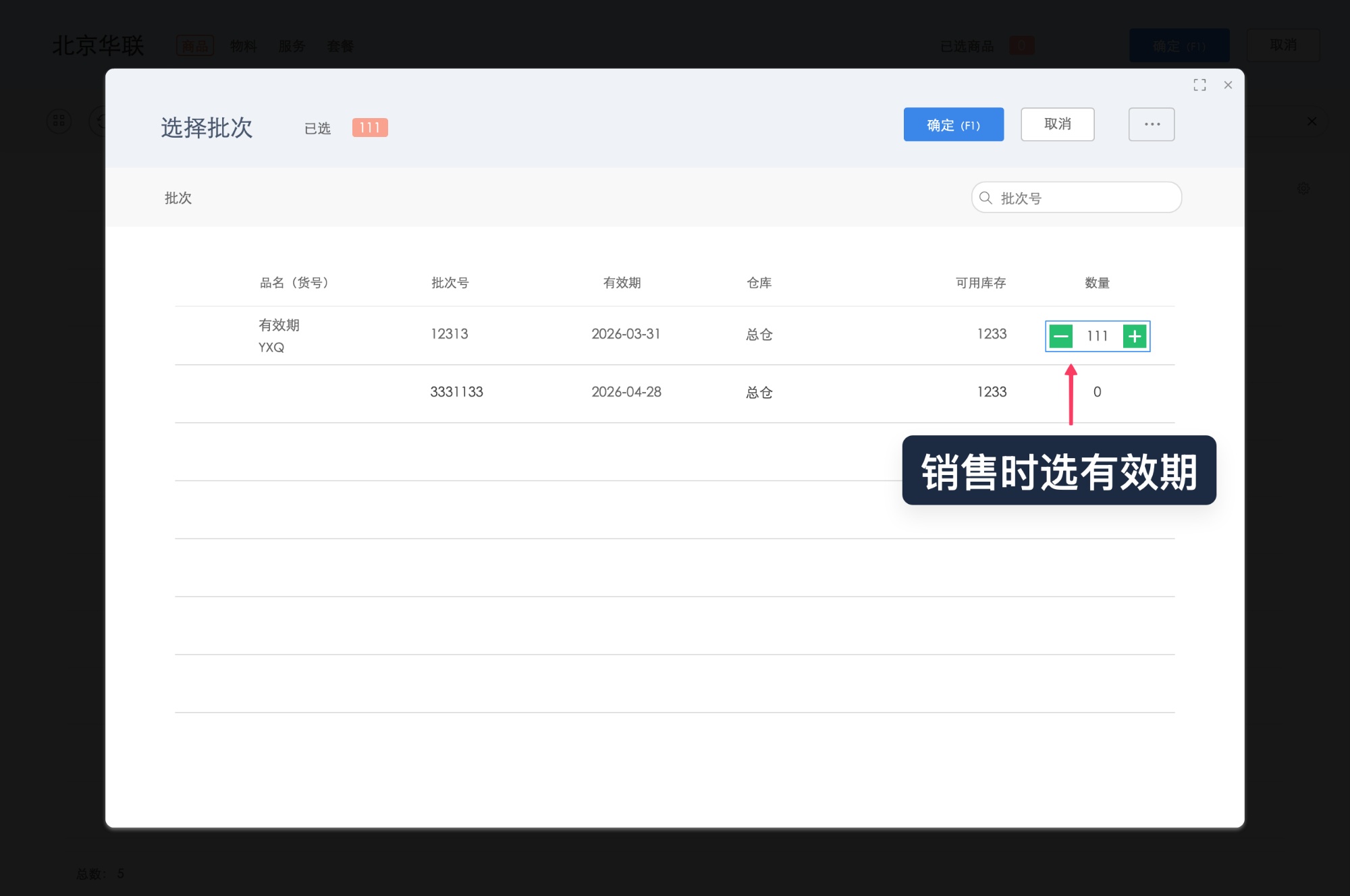Click the top-bar 确定 (F1) button
This screenshot has width=1350, height=896.
1179,45
